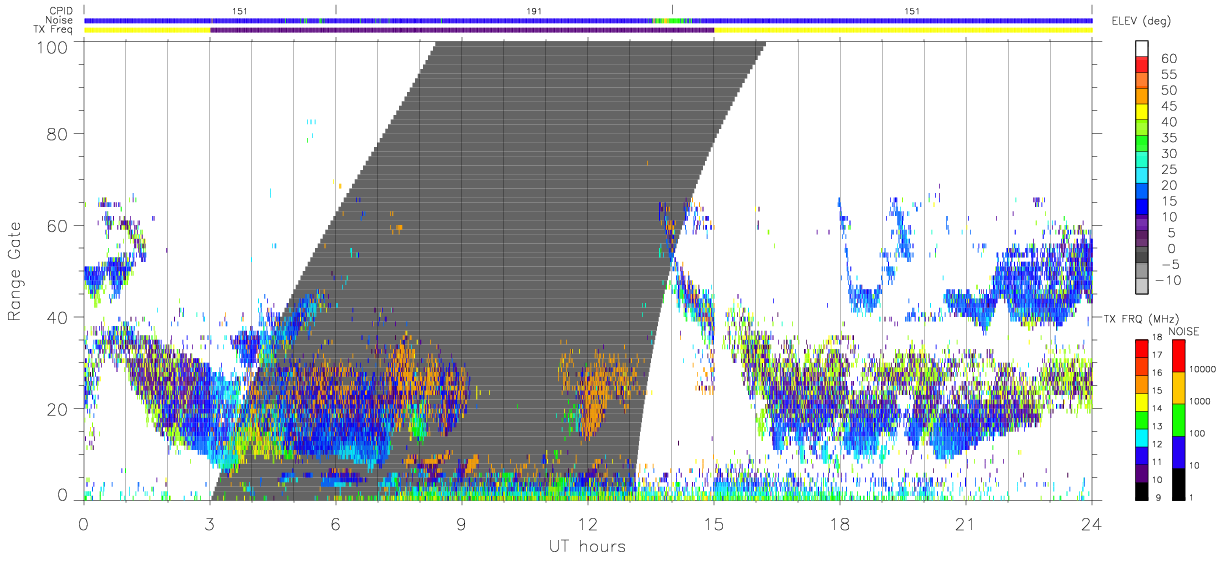Click the 11 label on TX FRQ legend
This screenshot has height=567, width=1228.
tap(1157, 462)
